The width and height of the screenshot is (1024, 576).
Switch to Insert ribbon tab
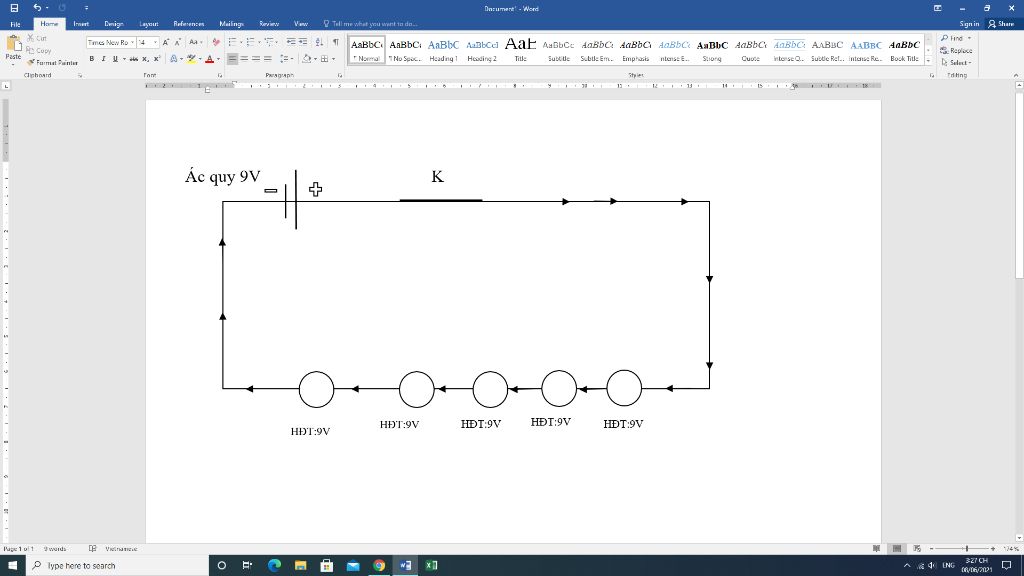81,24
